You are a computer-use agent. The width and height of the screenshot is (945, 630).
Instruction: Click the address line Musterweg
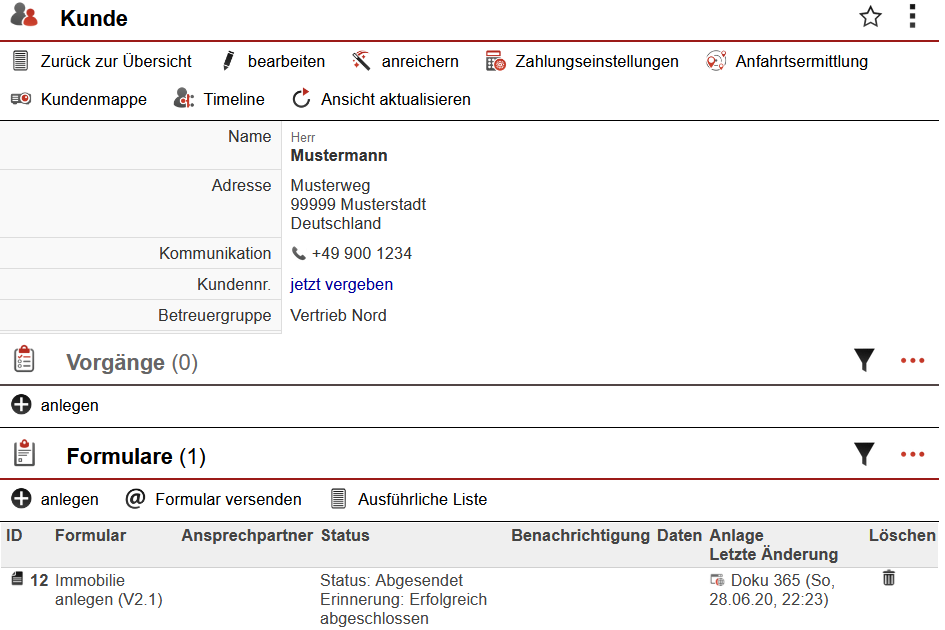tap(330, 185)
